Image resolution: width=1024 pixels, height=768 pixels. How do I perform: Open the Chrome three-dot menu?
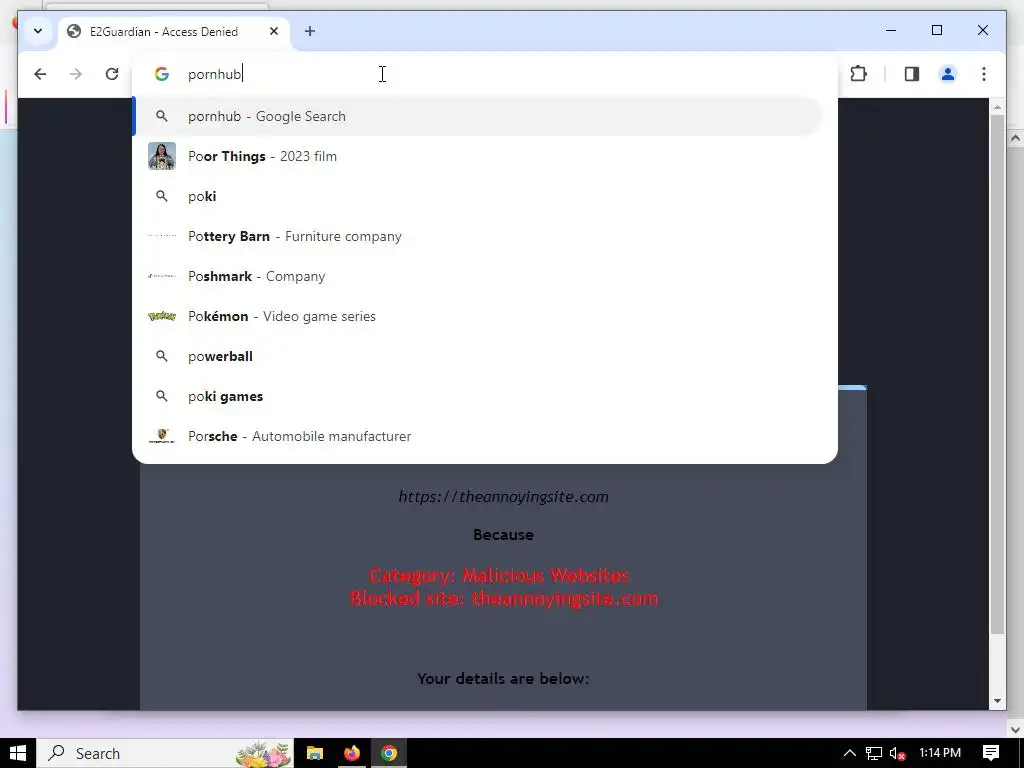point(984,74)
